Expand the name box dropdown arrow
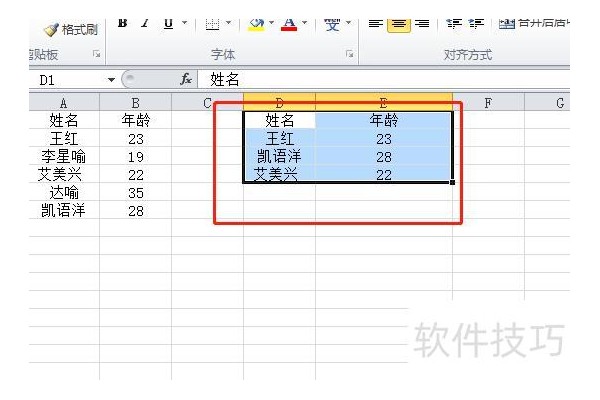600x400 pixels. pos(111,80)
